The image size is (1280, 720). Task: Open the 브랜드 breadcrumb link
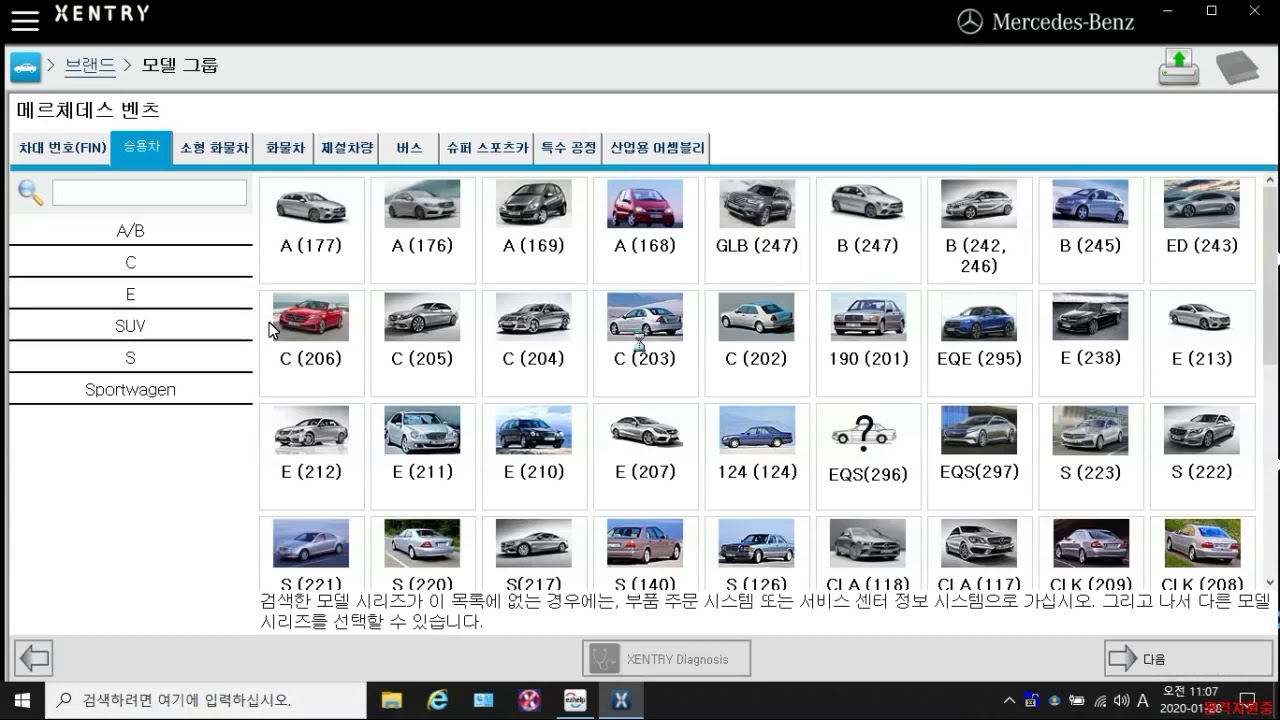(x=90, y=66)
